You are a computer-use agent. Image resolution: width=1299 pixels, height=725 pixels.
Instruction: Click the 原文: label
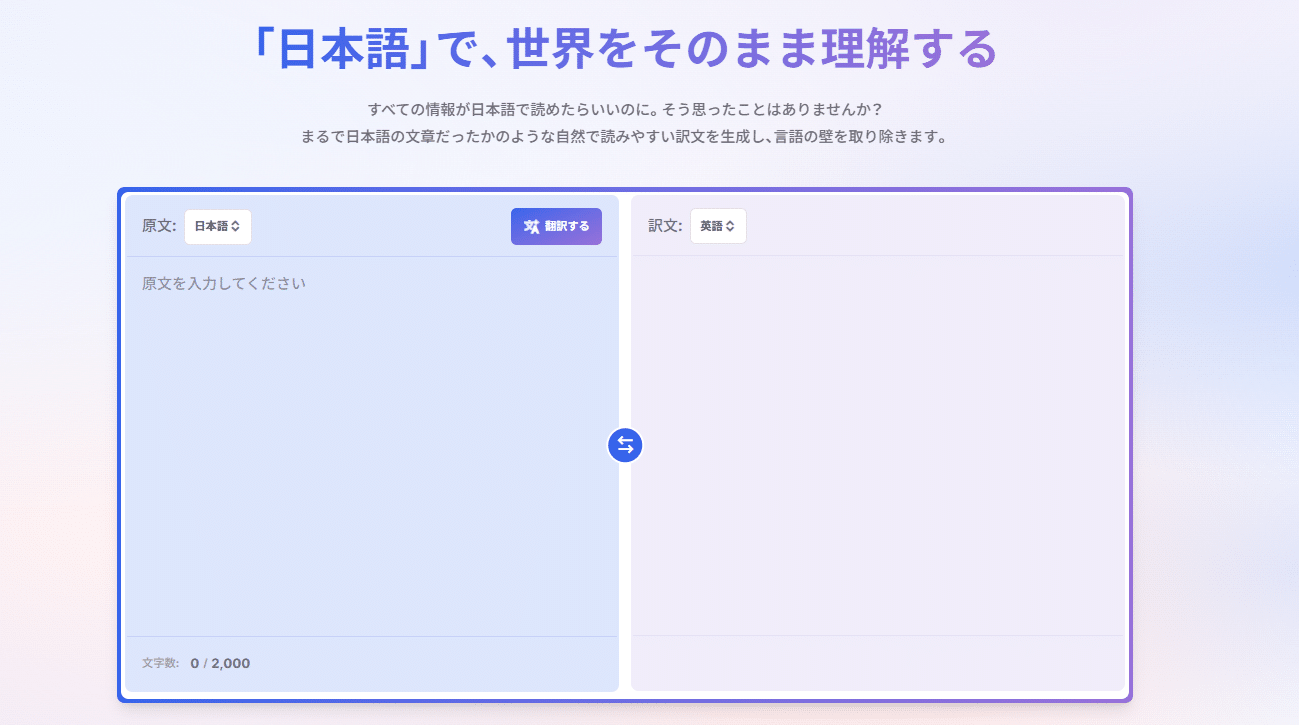point(158,226)
